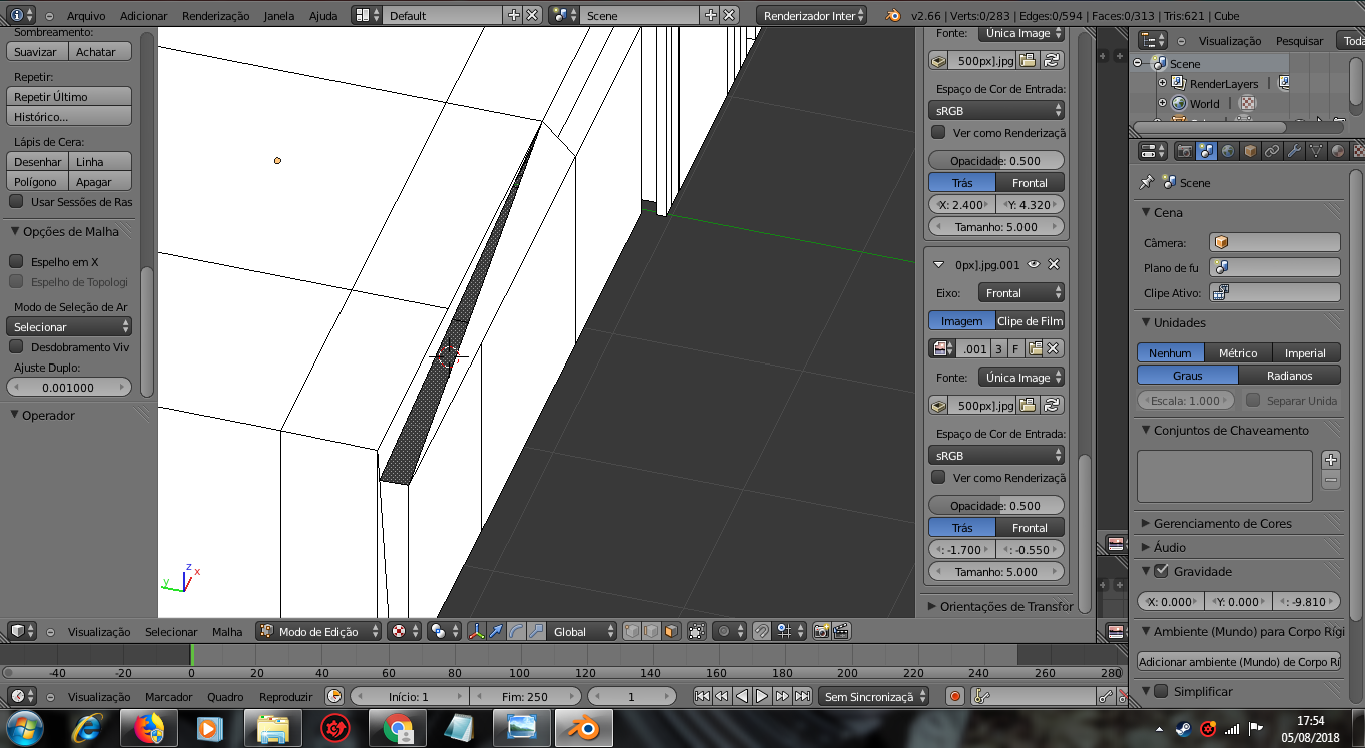This screenshot has height=748, width=1365.
Task: Select the Métrico units button
Action: coord(1237,352)
